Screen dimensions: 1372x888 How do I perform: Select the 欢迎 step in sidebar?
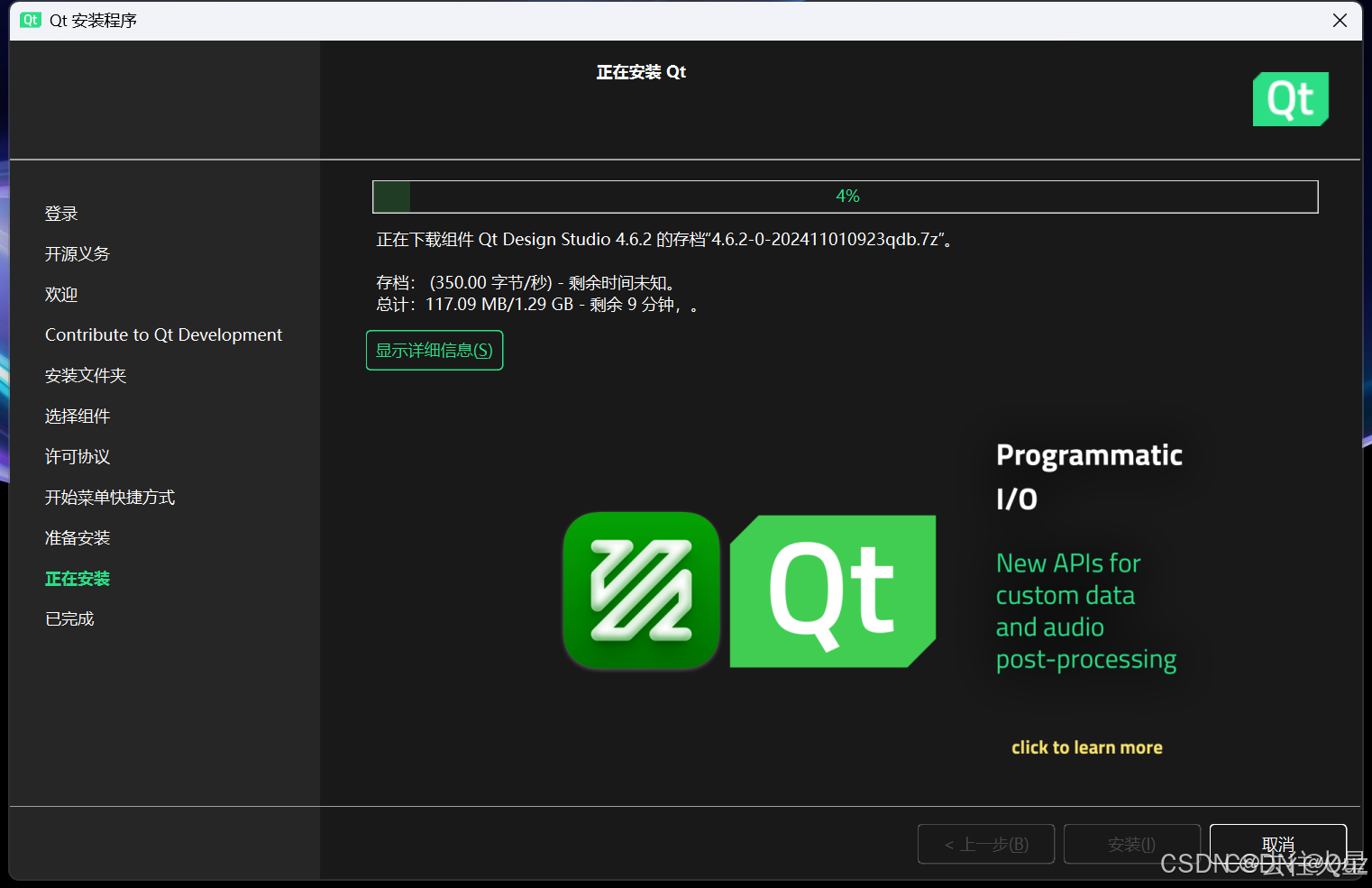click(x=61, y=295)
